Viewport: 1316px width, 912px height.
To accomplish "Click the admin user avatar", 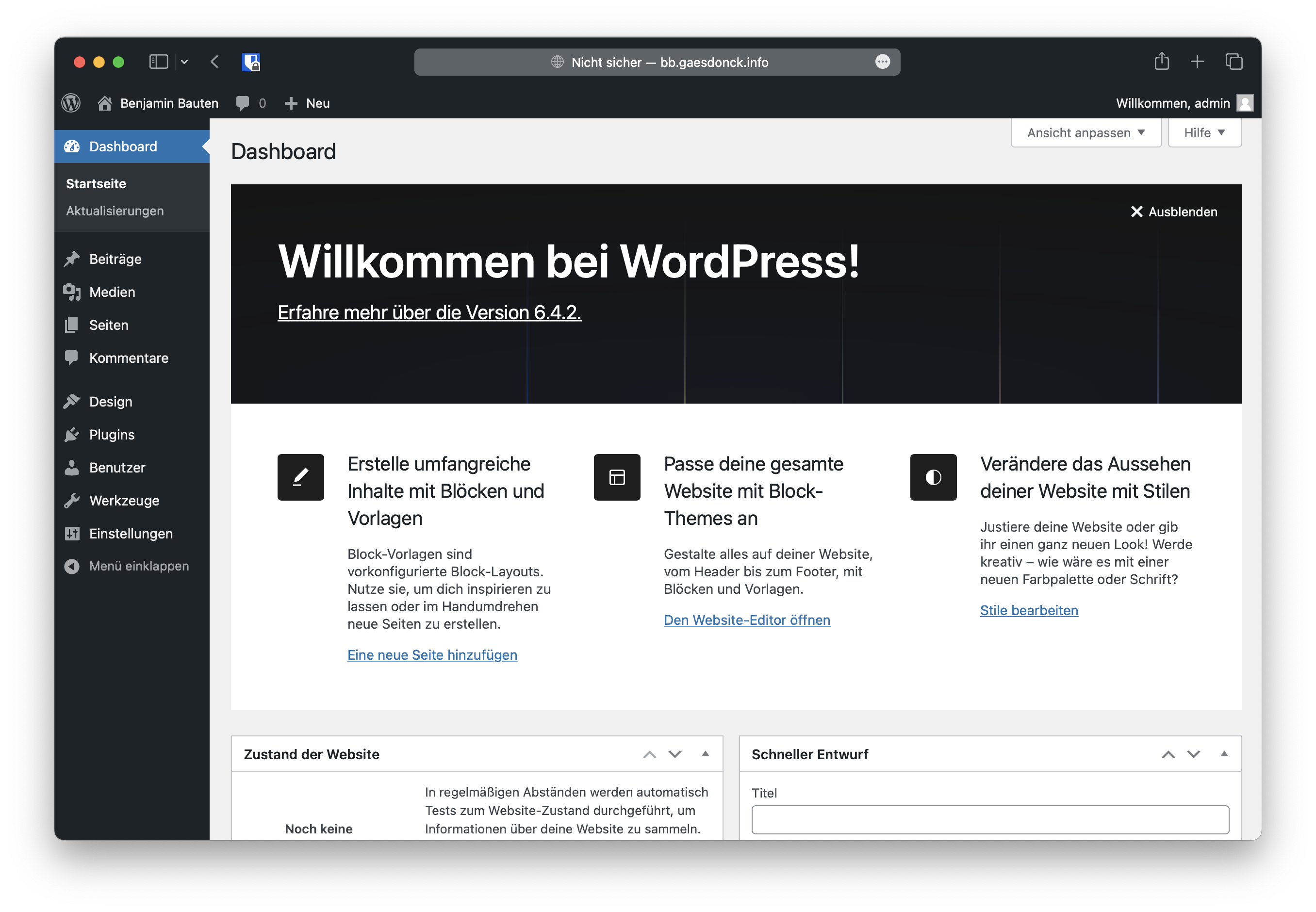I will tap(1245, 103).
